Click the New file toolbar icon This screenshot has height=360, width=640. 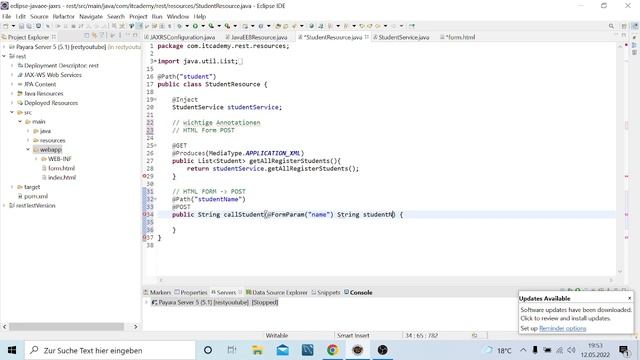(x=6, y=26)
